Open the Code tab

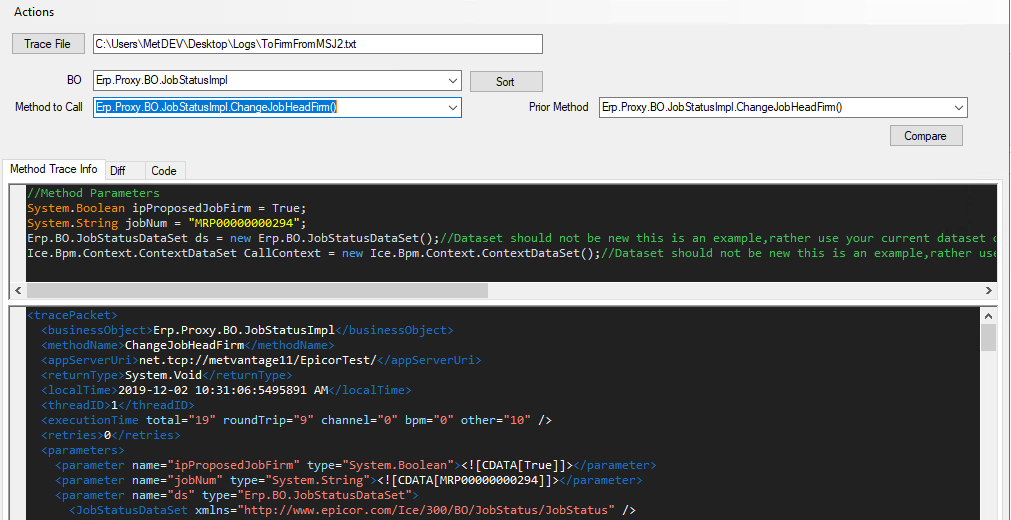tap(164, 171)
